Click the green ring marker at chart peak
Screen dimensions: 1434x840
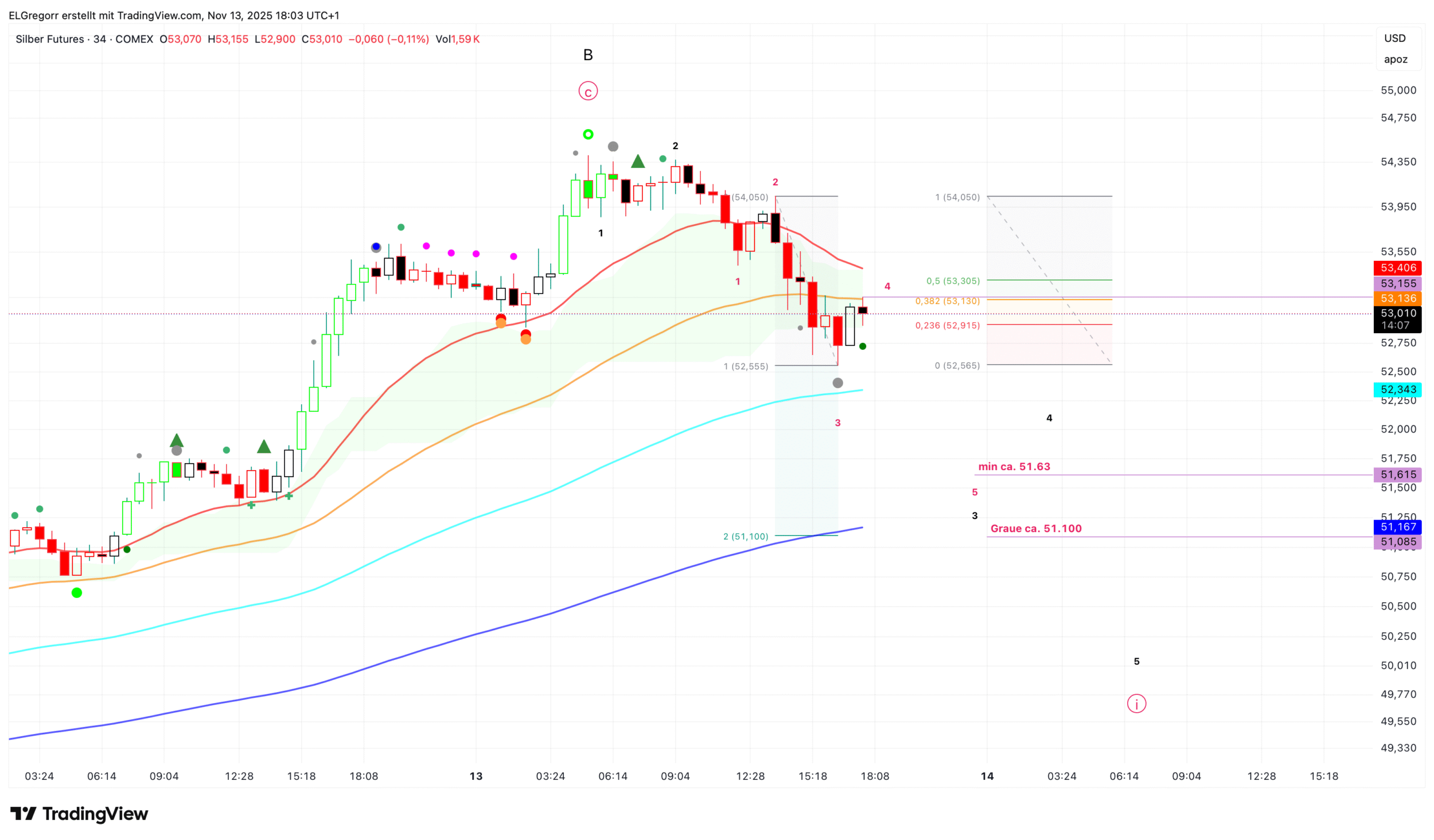[x=588, y=135]
